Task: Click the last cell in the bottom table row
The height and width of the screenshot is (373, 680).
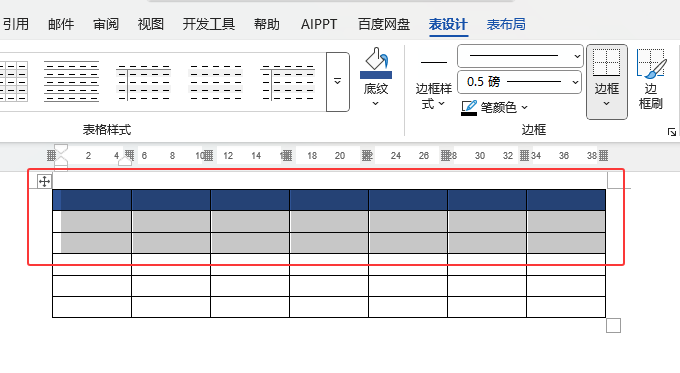Action: pyautogui.click(x=566, y=307)
